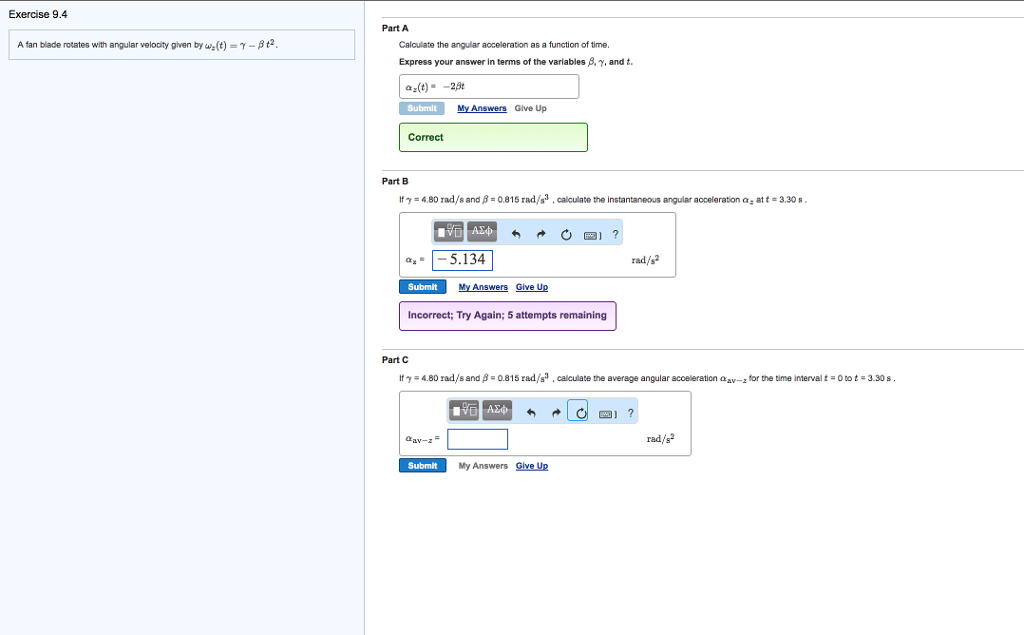Submit the Part C answer

(422, 465)
